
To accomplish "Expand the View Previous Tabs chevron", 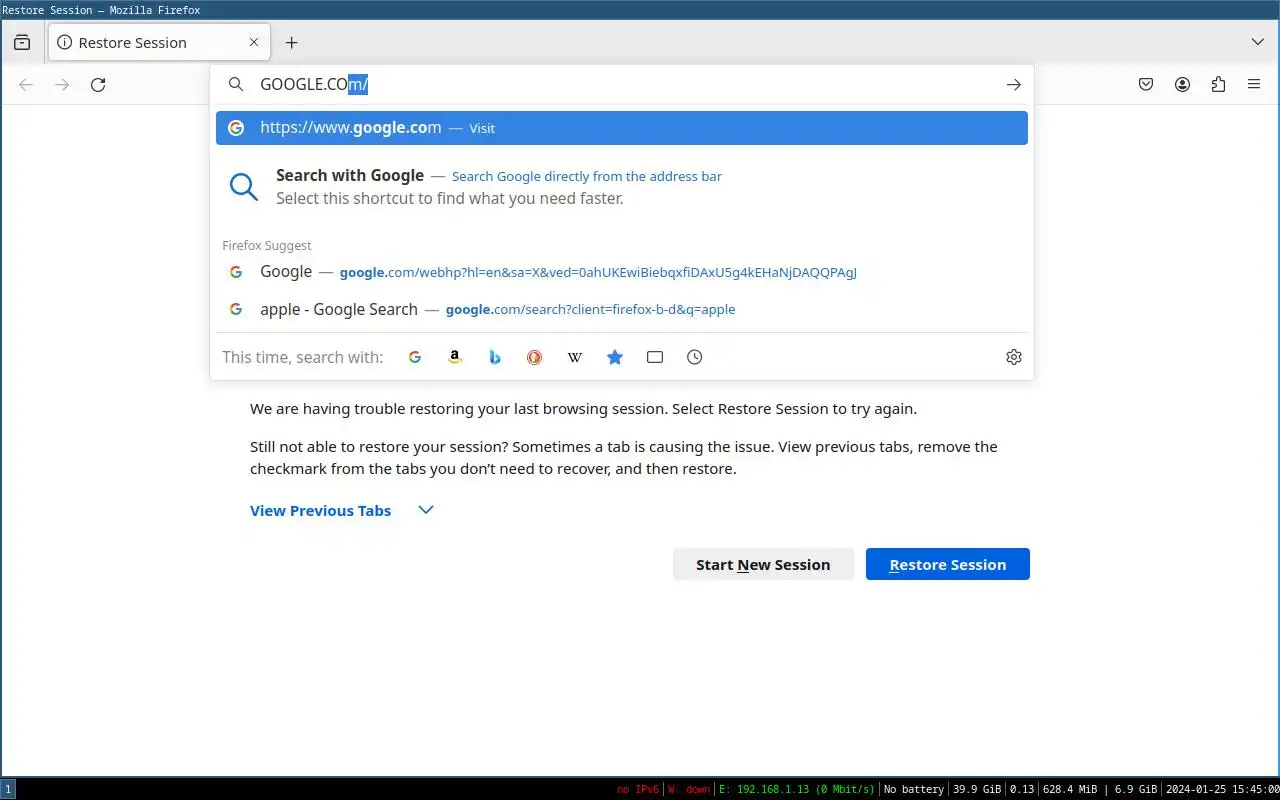I will pyautogui.click(x=426, y=510).
